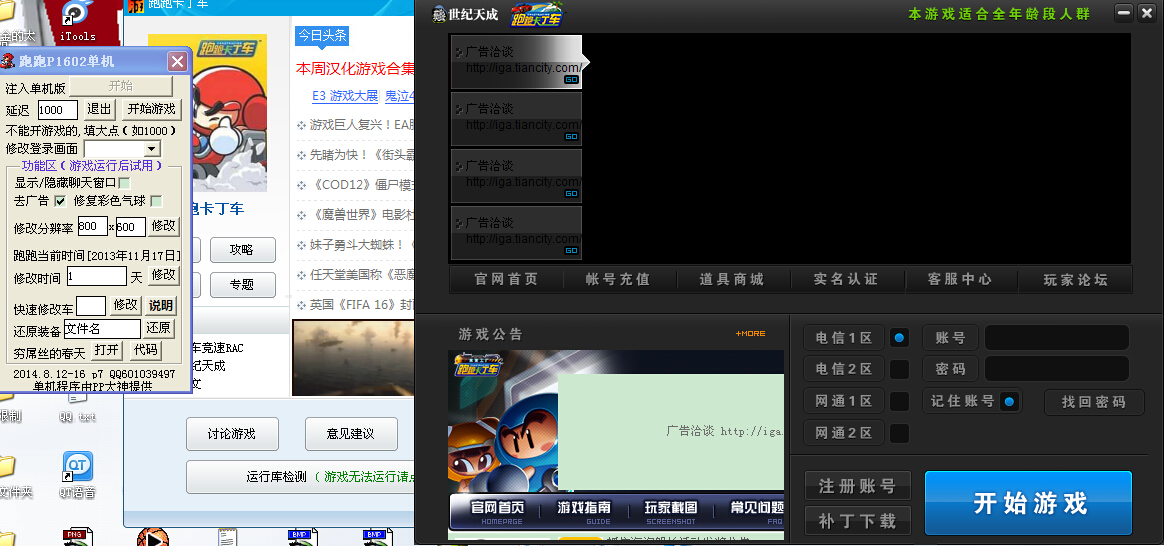
Task: Select the 电信1区 server radio
Action: 899,337
